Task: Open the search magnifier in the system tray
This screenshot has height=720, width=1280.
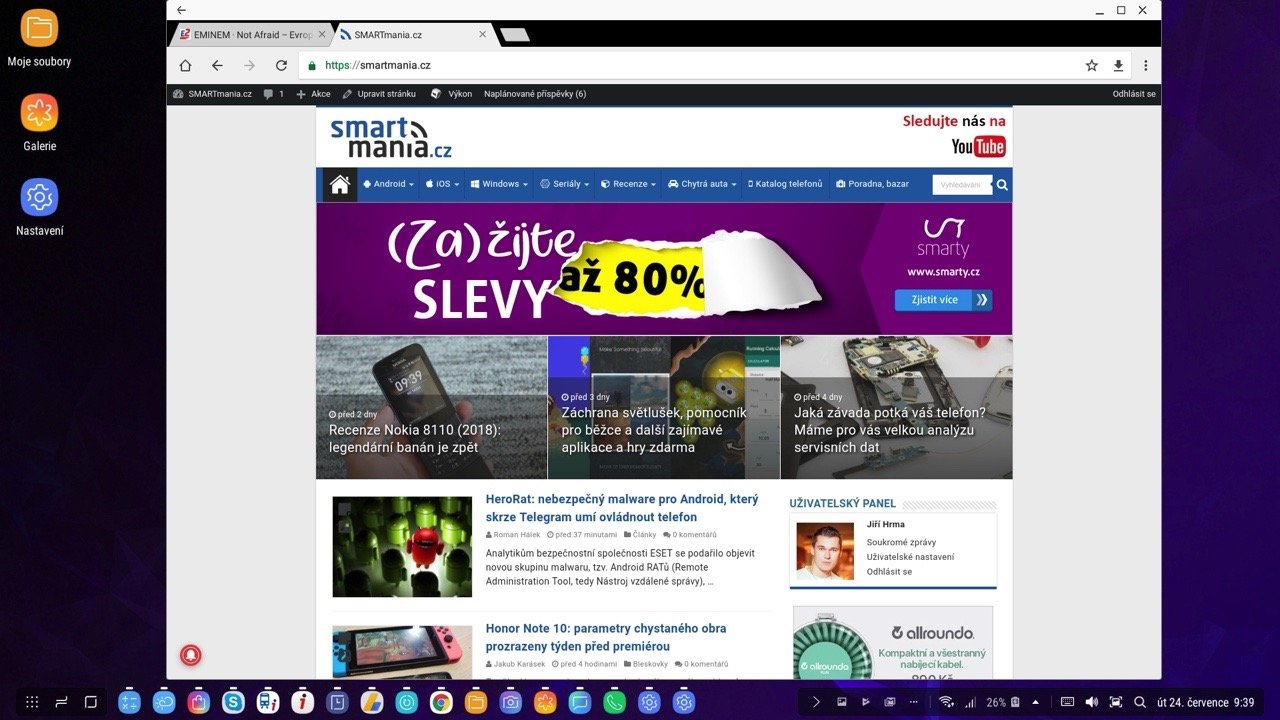Action: (1140, 702)
